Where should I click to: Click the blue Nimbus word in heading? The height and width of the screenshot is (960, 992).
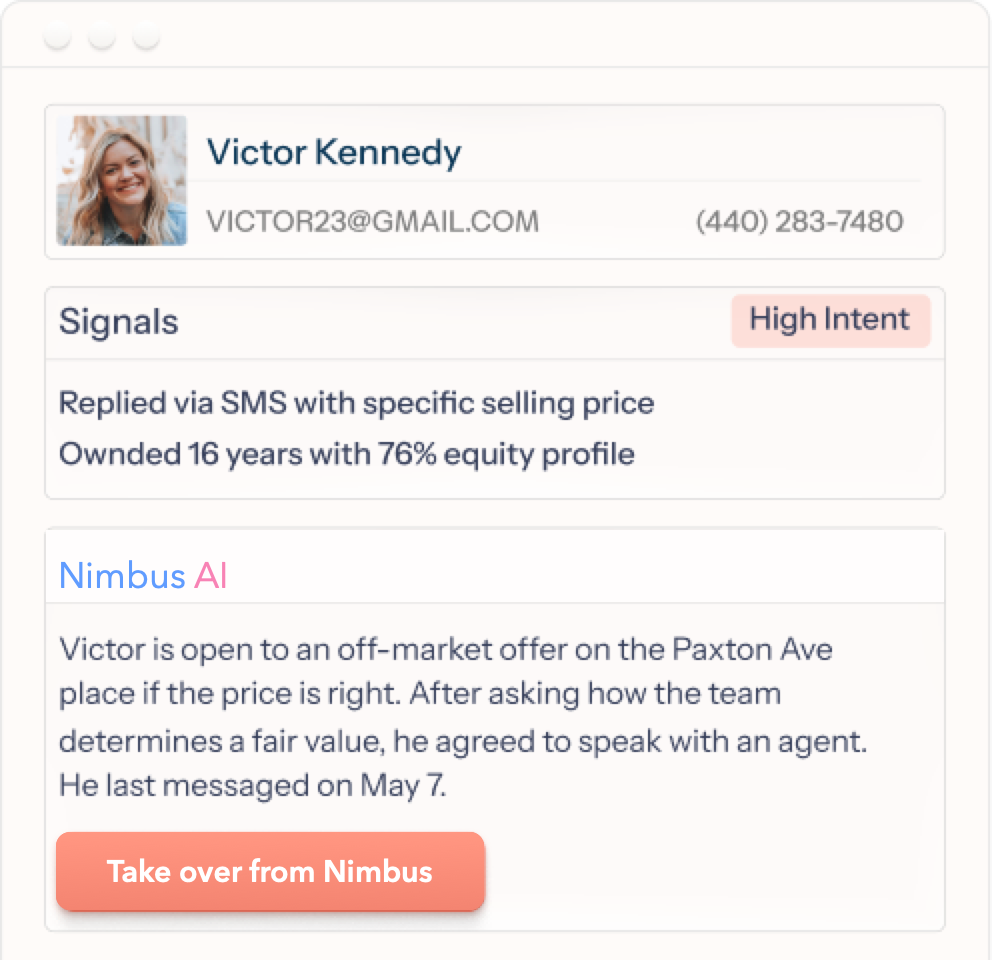121,576
